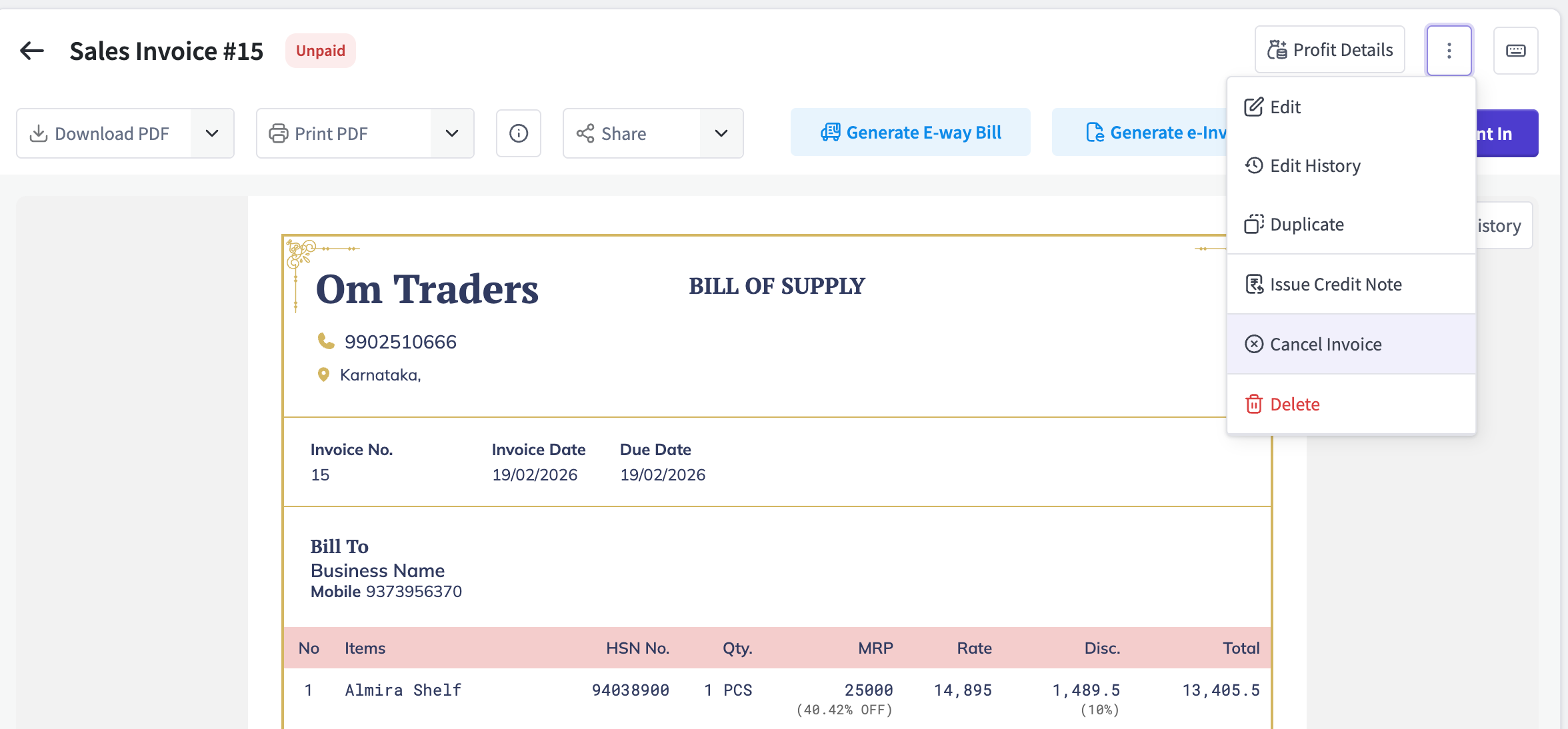This screenshot has height=729, width=1568.
Task: Click Generate e-Invoice button
Action: (x=1140, y=133)
